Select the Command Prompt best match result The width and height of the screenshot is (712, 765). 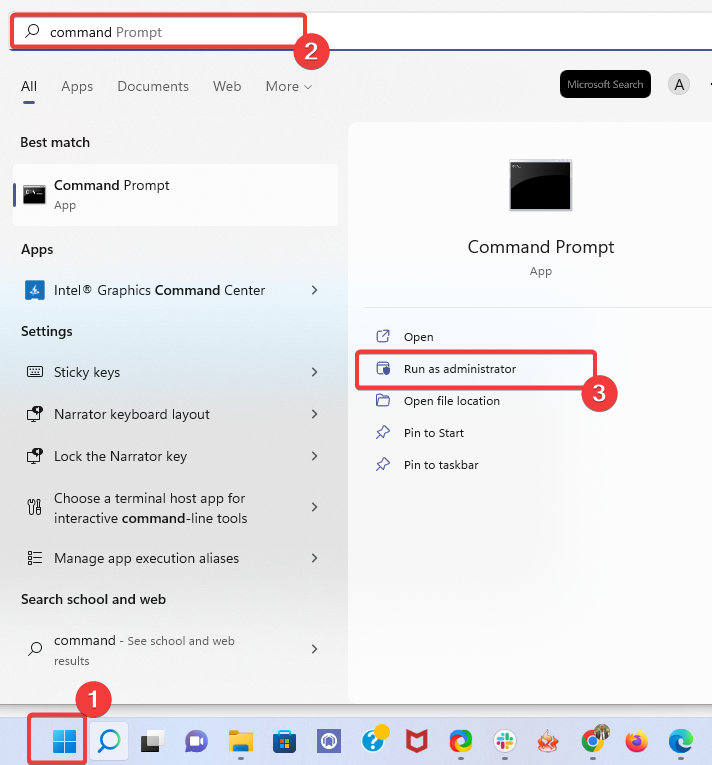coord(175,195)
